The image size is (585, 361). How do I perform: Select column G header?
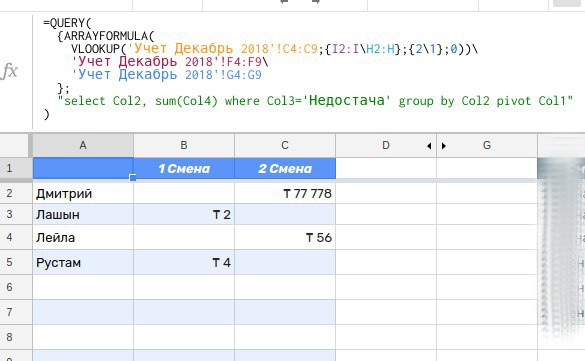[487, 145]
